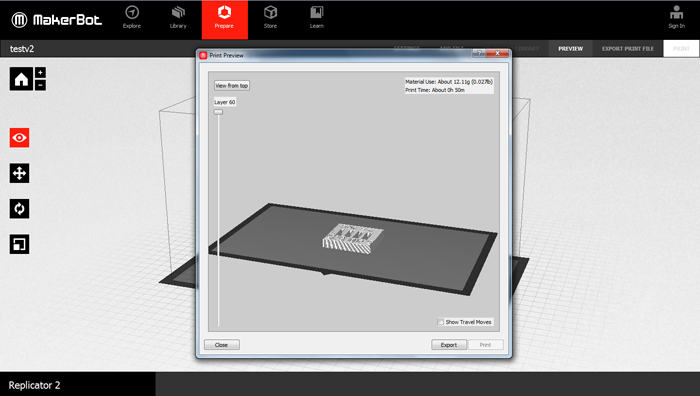Image resolution: width=700 pixels, height=396 pixels.
Task: Click the Material Use text
Action: tap(449, 82)
